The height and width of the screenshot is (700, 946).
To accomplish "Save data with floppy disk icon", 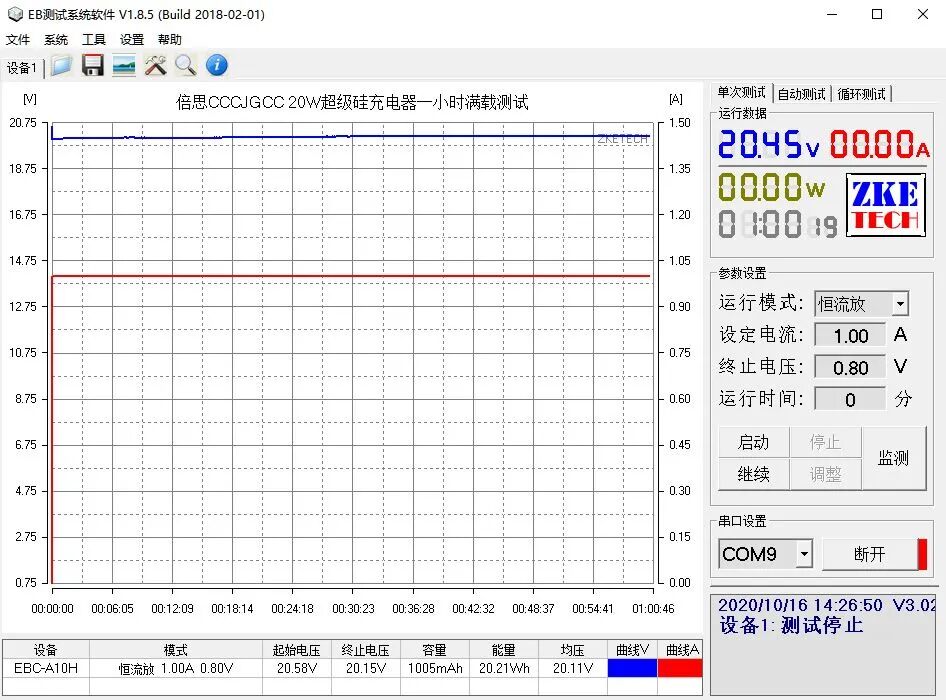I will coord(93,65).
